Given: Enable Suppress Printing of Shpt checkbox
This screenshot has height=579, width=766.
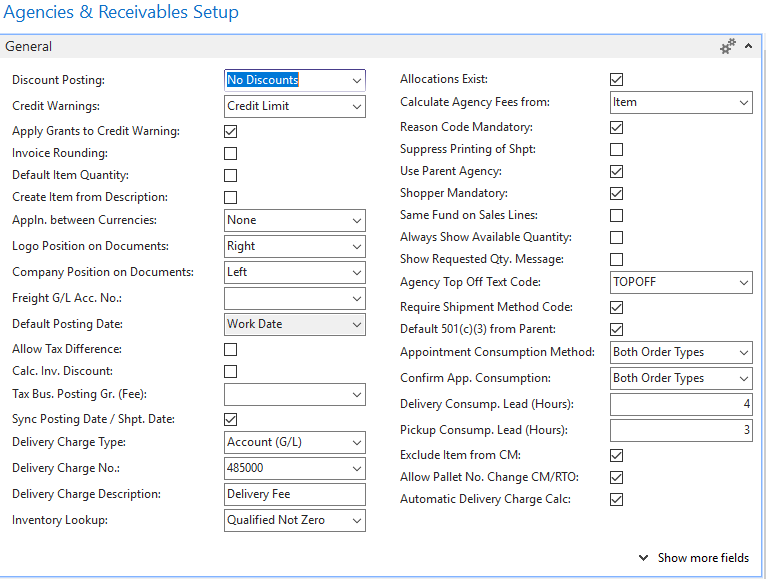Looking at the screenshot, I should pyautogui.click(x=617, y=150).
